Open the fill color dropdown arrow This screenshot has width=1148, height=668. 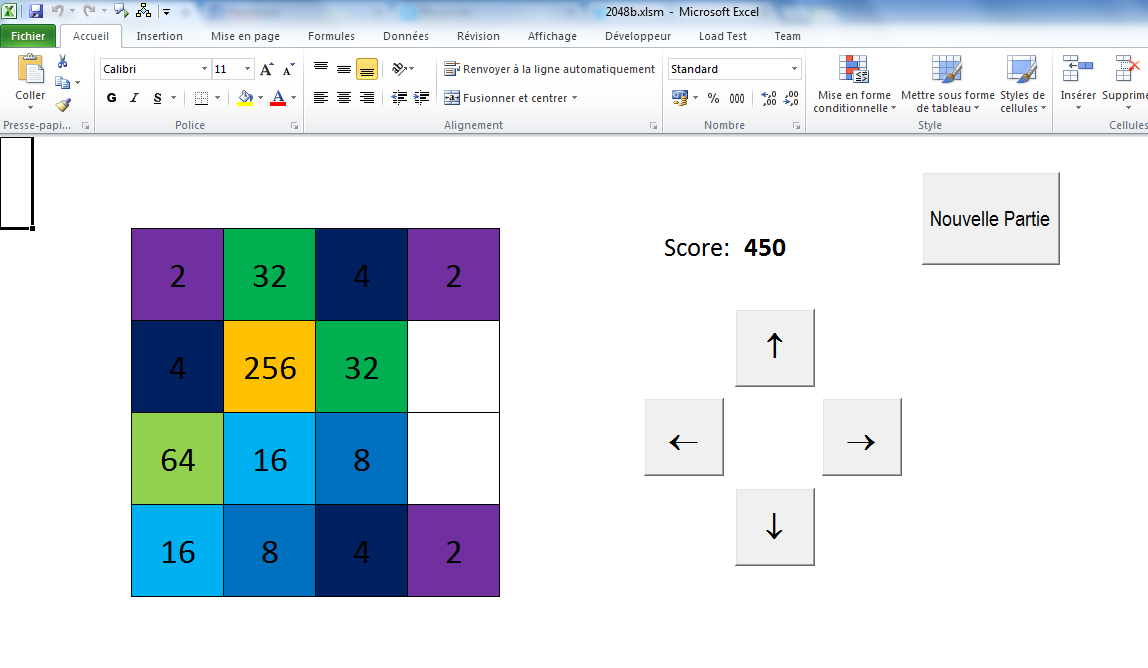tap(259, 99)
